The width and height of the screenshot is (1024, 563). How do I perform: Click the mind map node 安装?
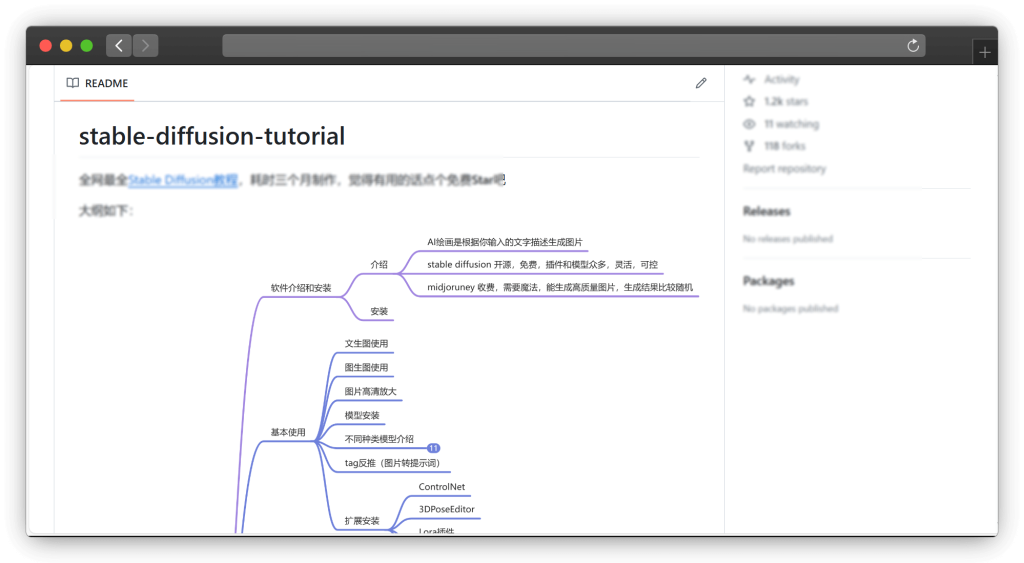tap(379, 312)
